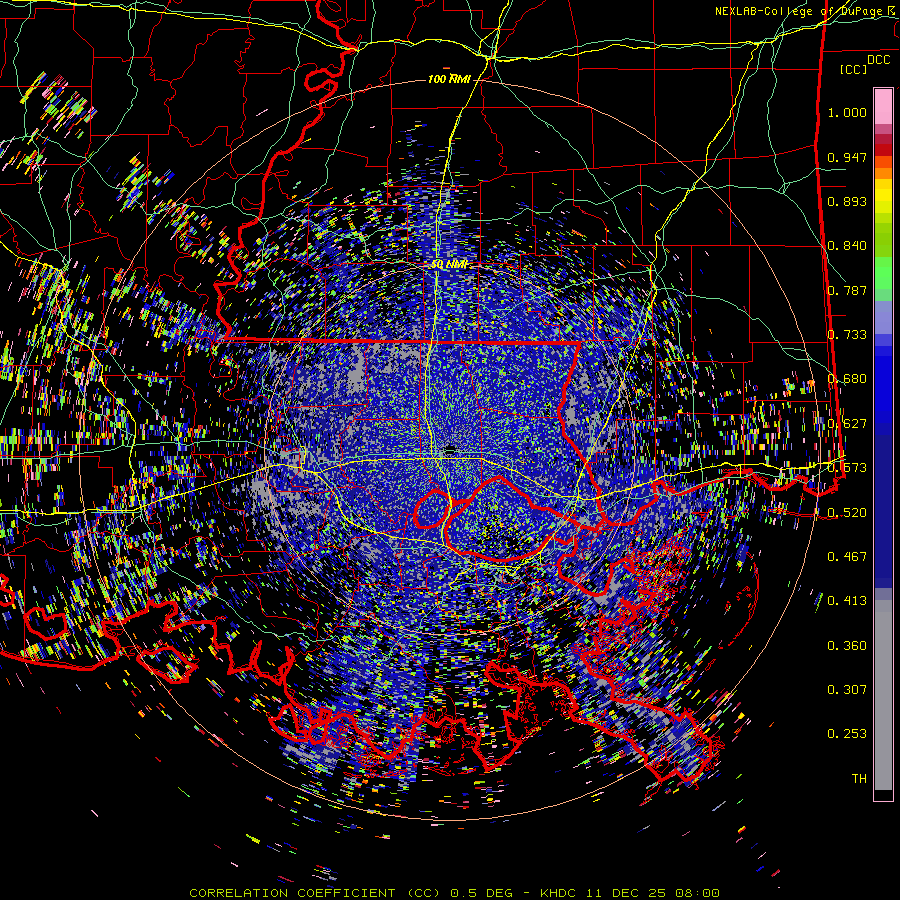Viewport: 900px width, 900px height.
Task: Select the 0.787 scale value
Action: click(x=847, y=290)
